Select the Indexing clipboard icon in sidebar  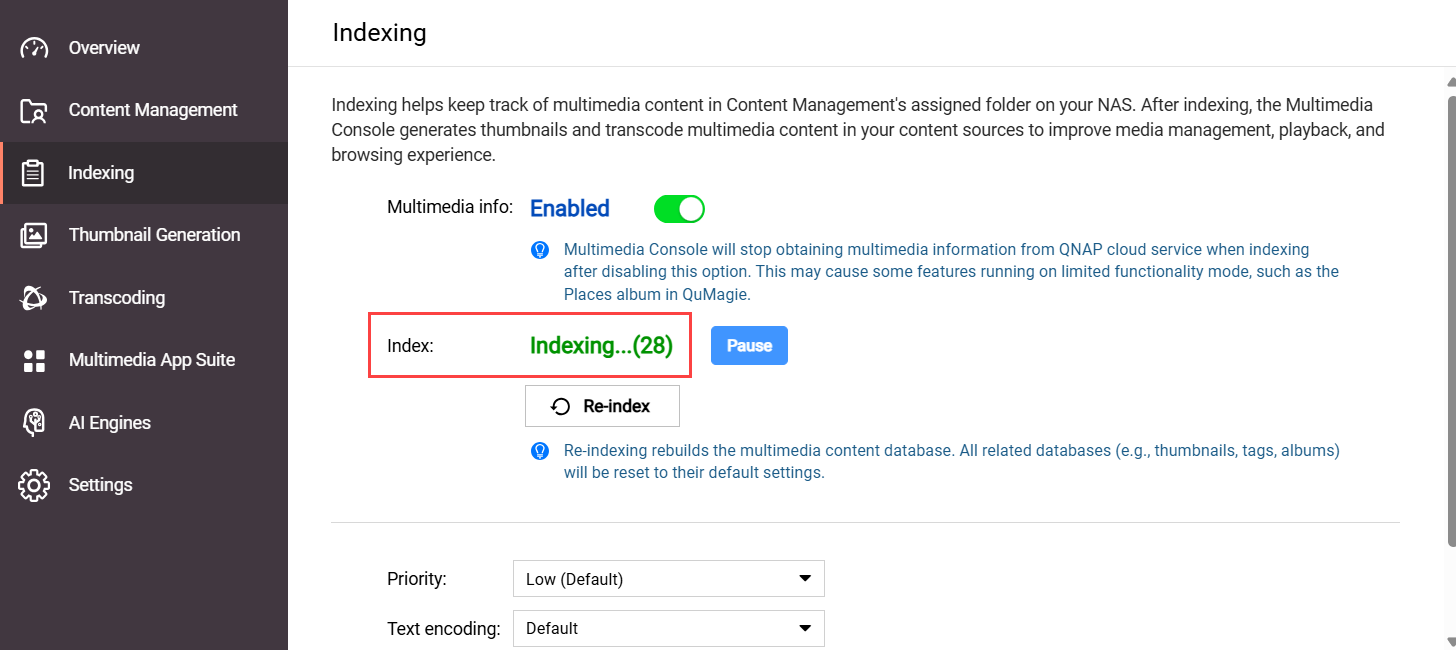pyautogui.click(x=34, y=173)
